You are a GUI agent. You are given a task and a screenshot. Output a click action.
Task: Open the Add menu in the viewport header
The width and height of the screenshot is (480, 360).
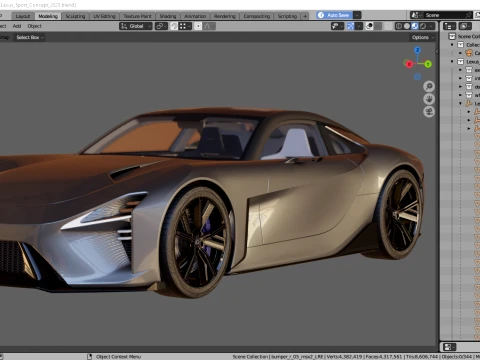pyautogui.click(x=17, y=26)
